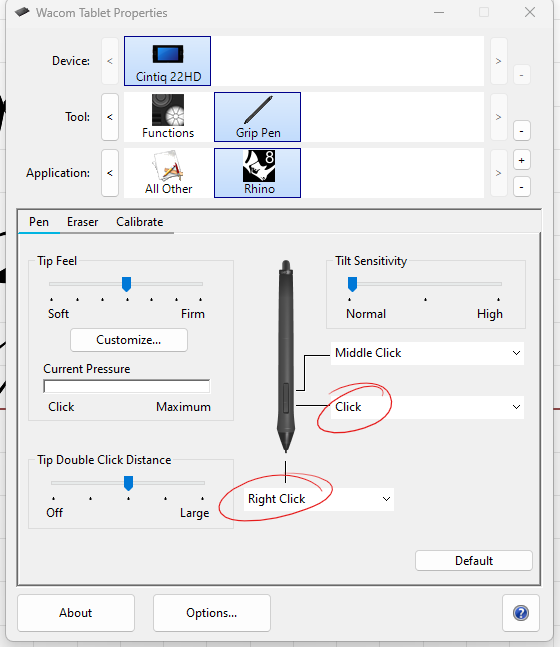This screenshot has height=647, width=560.
Task: Open the Calibrate tab
Action: coord(139,222)
